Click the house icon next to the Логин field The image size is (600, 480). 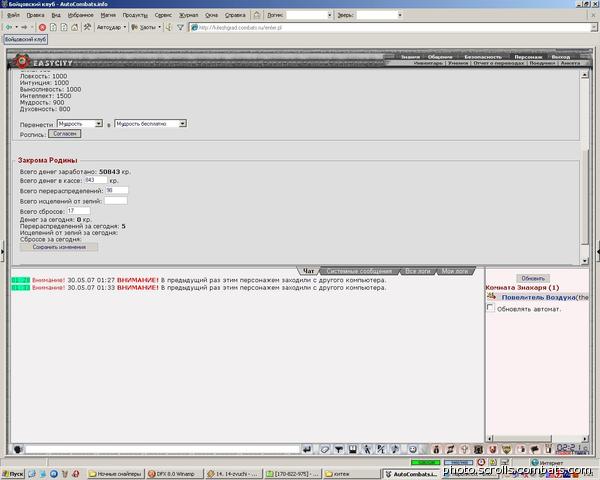[x=257, y=15]
